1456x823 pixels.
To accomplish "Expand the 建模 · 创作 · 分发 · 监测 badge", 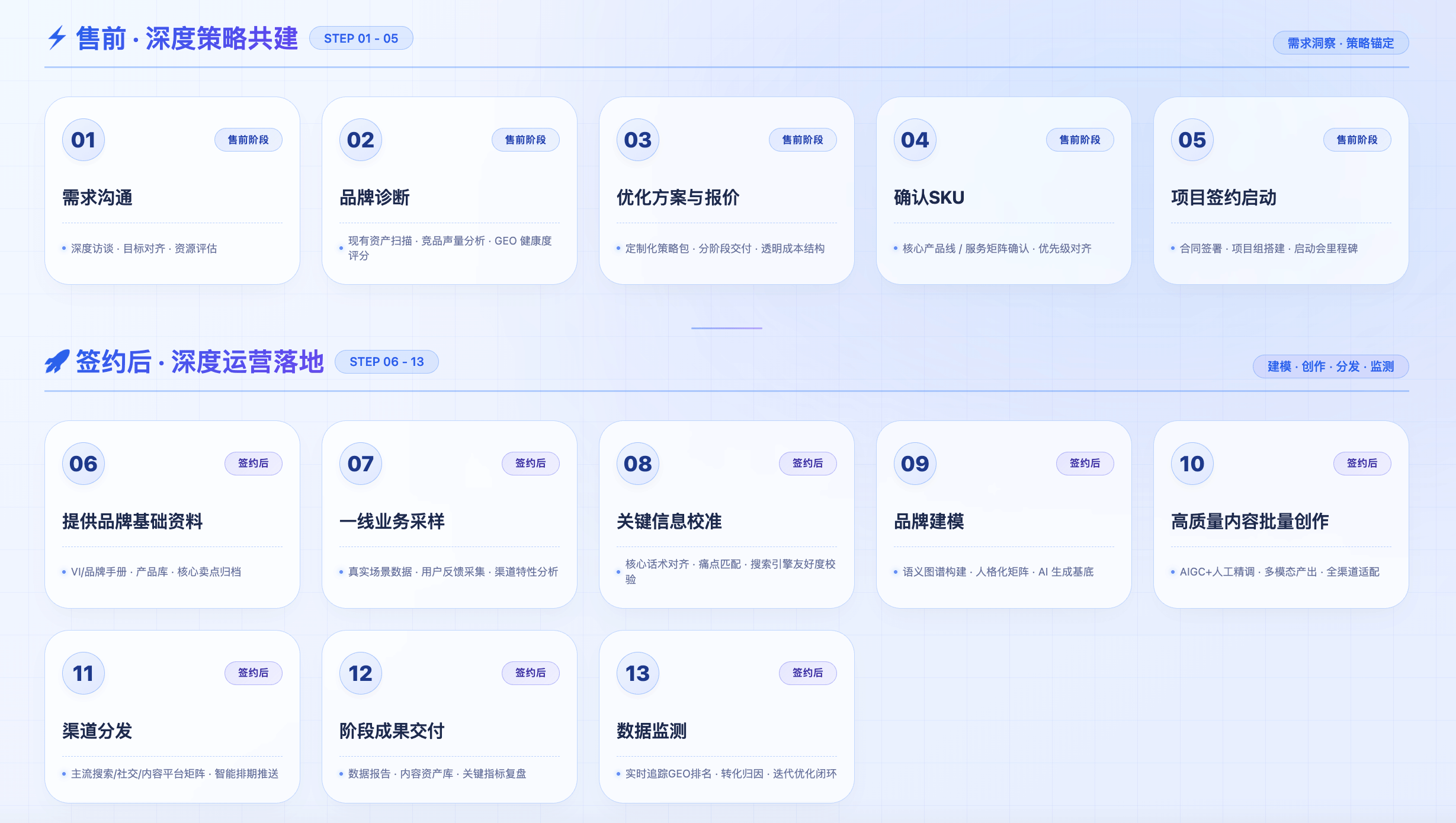I will [1330, 367].
